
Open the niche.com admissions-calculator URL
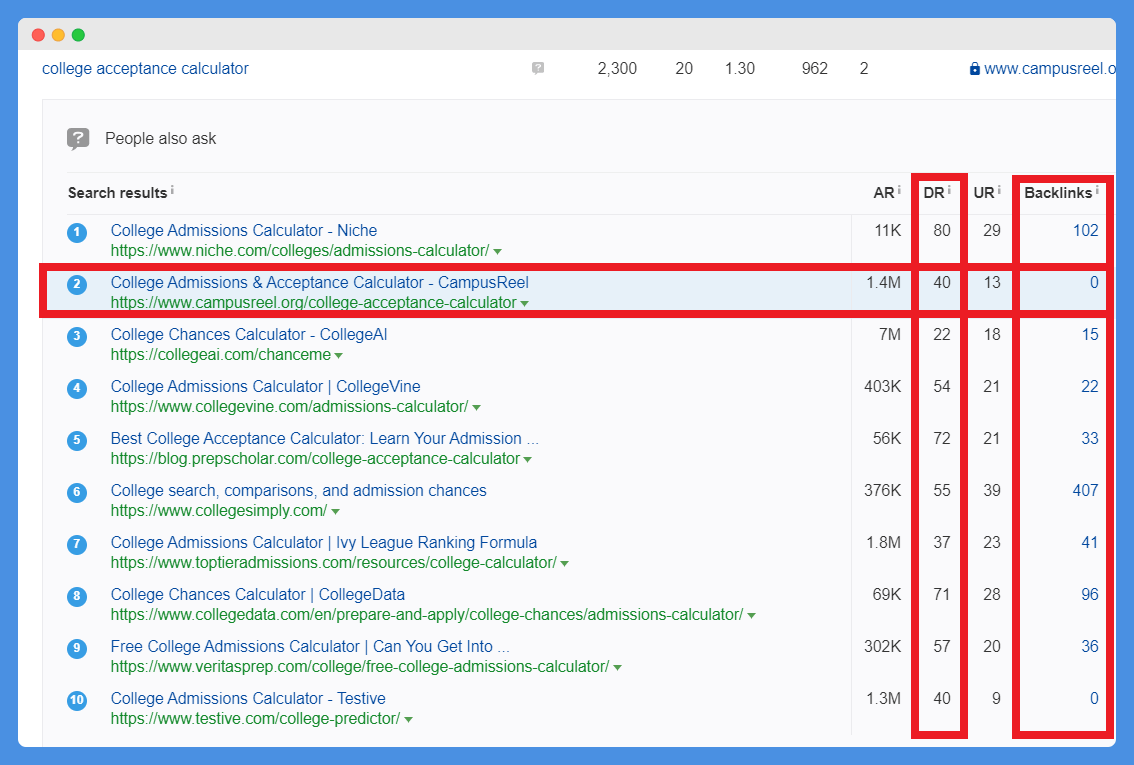(x=300, y=251)
